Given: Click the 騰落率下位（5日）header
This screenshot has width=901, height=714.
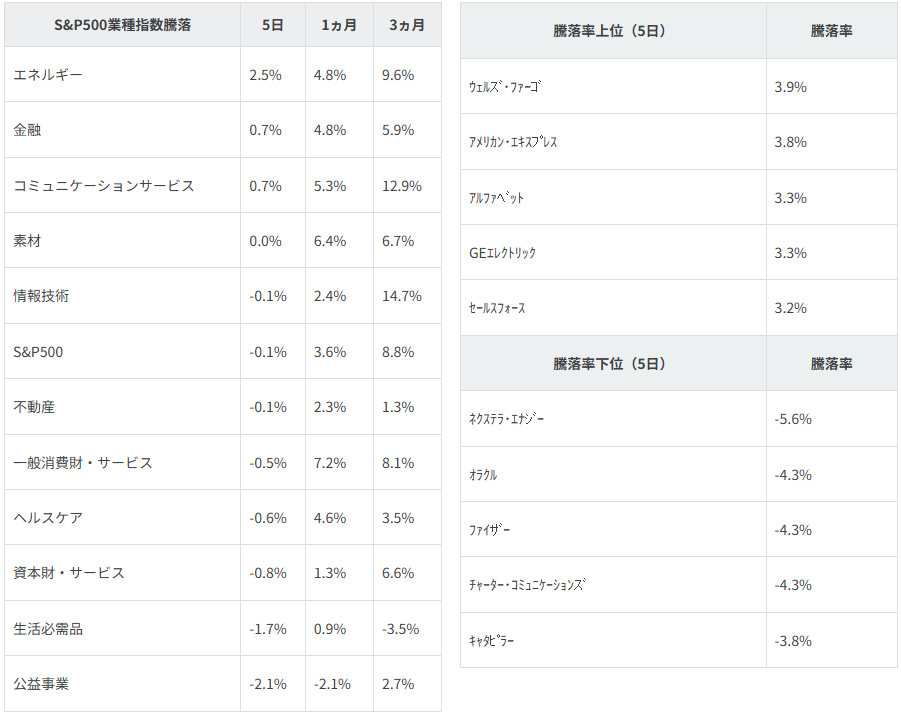Looking at the screenshot, I should [609, 364].
